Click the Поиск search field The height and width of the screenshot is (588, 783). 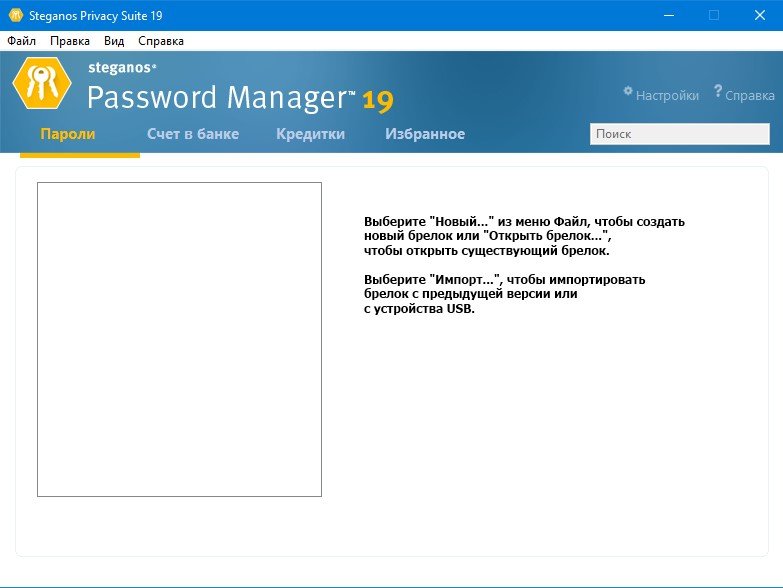click(x=680, y=134)
